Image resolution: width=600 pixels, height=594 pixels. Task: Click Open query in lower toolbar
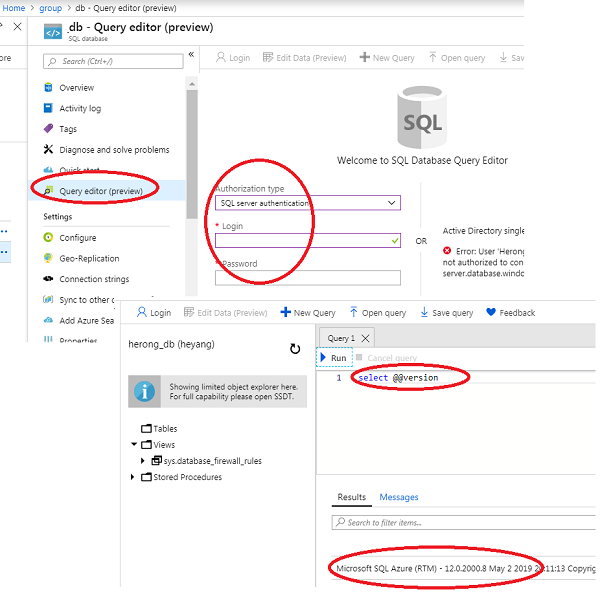coord(378,313)
